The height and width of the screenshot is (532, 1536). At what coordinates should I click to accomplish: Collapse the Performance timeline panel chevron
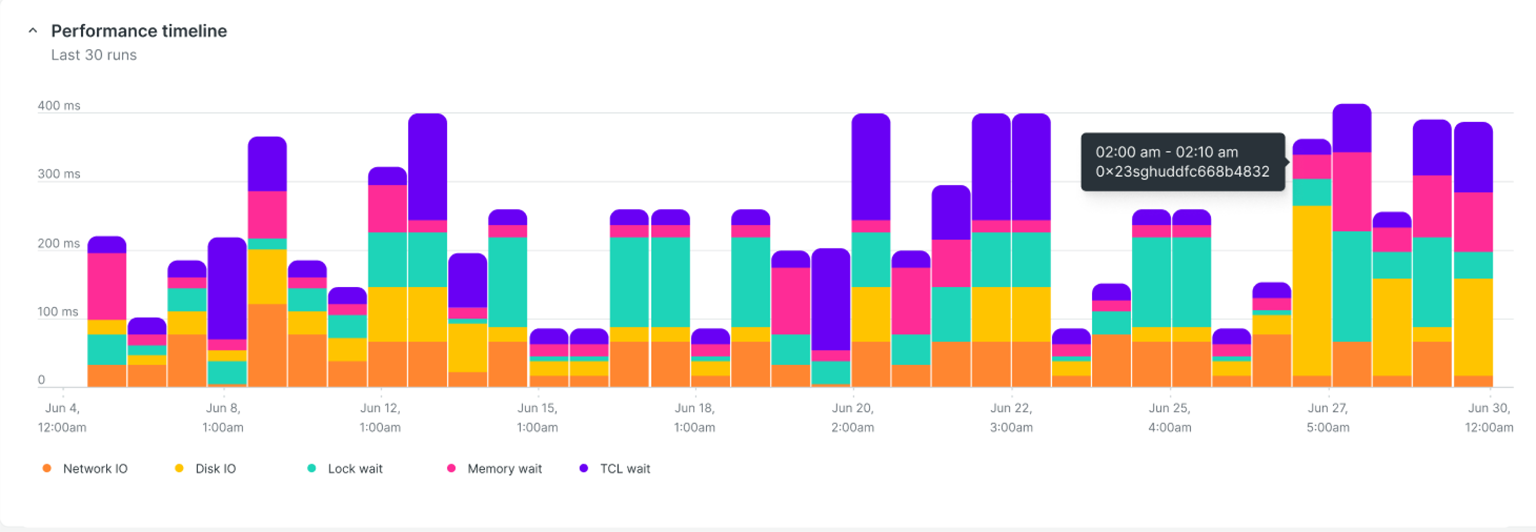[32, 31]
